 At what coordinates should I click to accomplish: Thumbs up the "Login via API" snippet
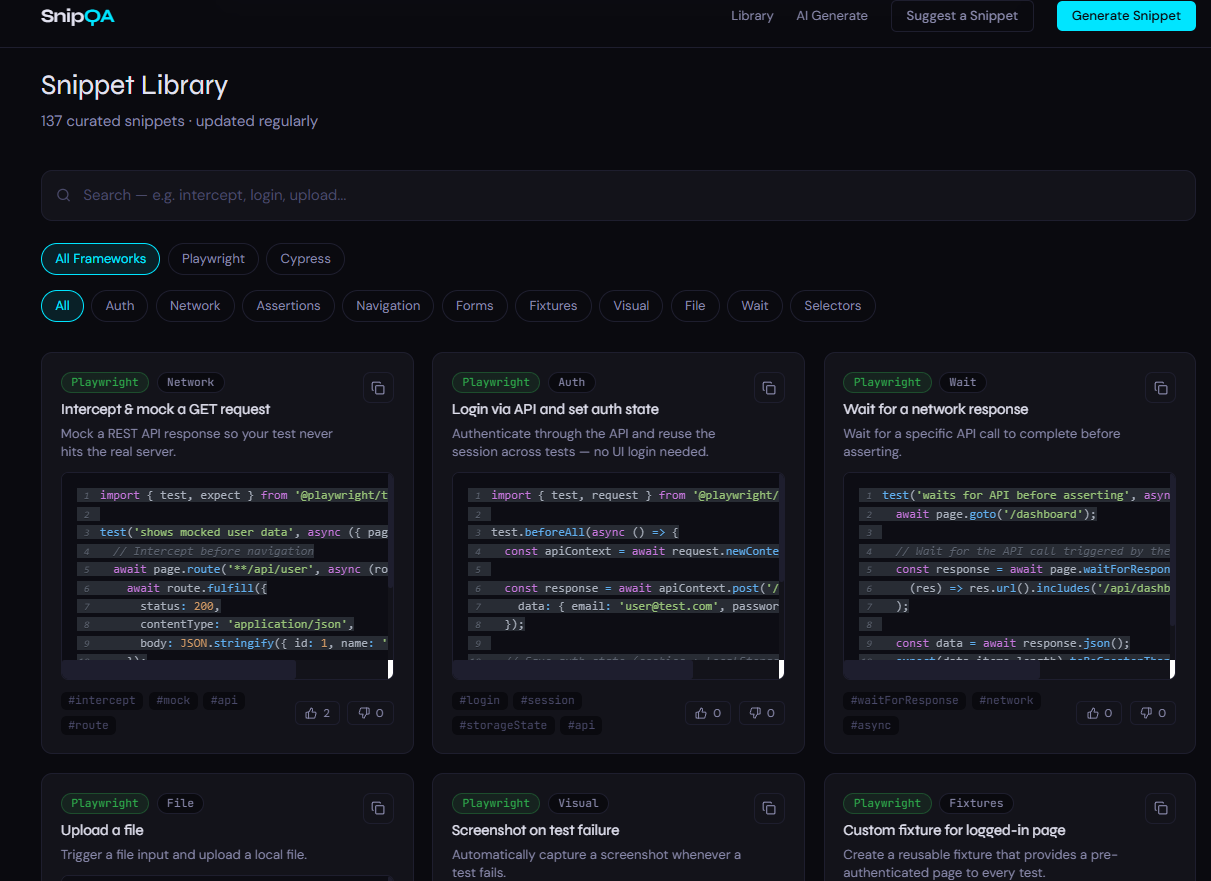(708, 712)
